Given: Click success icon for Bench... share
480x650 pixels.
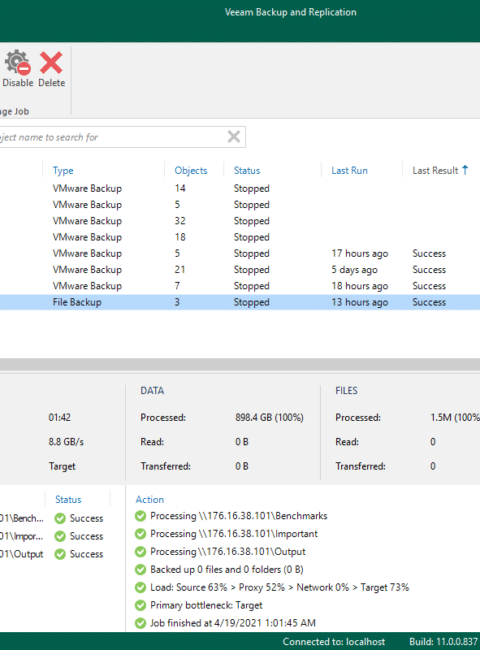Looking at the screenshot, I should [x=60, y=518].
